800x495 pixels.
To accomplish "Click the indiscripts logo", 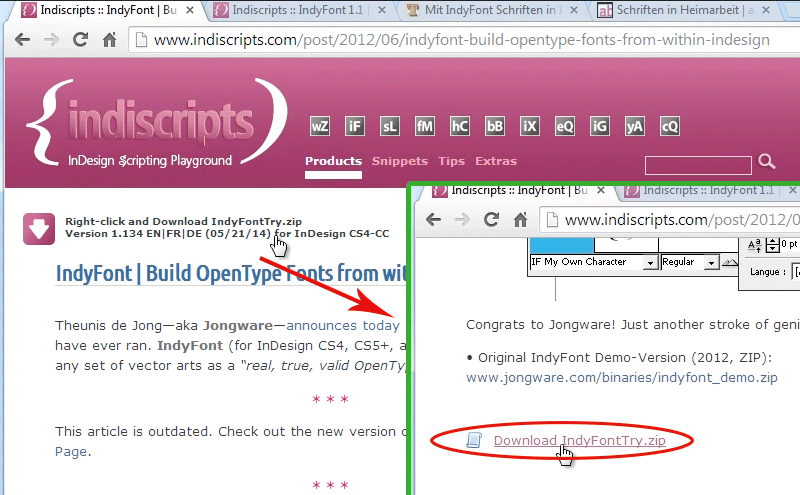I will [x=157, y=122].
